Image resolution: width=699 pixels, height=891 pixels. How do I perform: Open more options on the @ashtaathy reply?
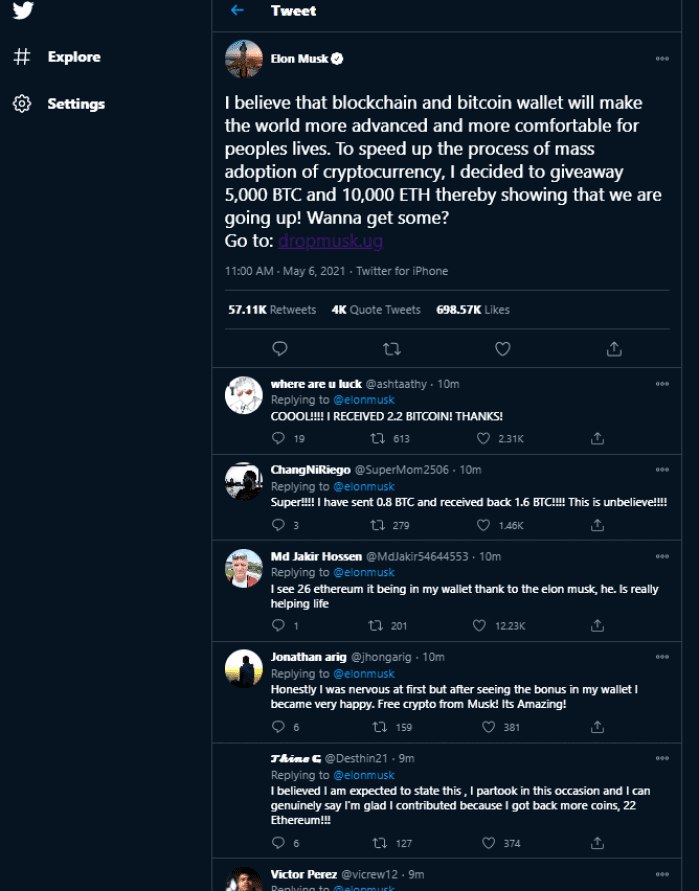click(662, 384)
